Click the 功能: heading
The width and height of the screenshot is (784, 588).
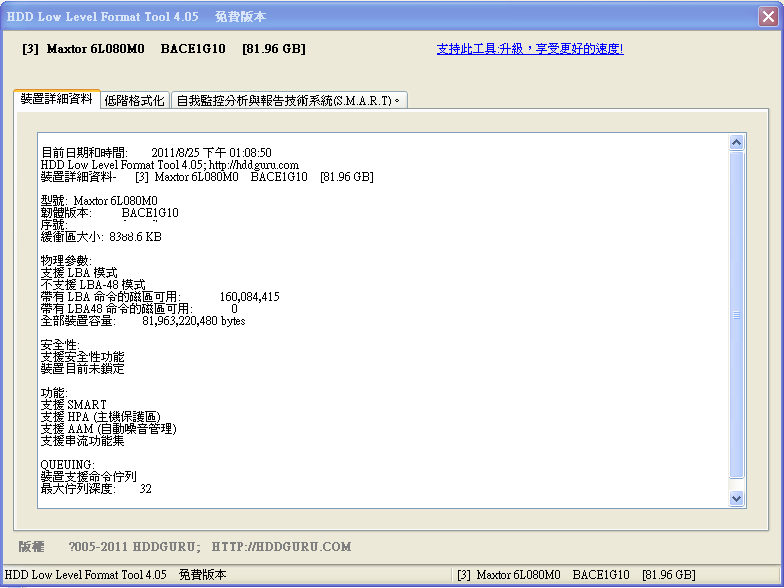[54, 393]
